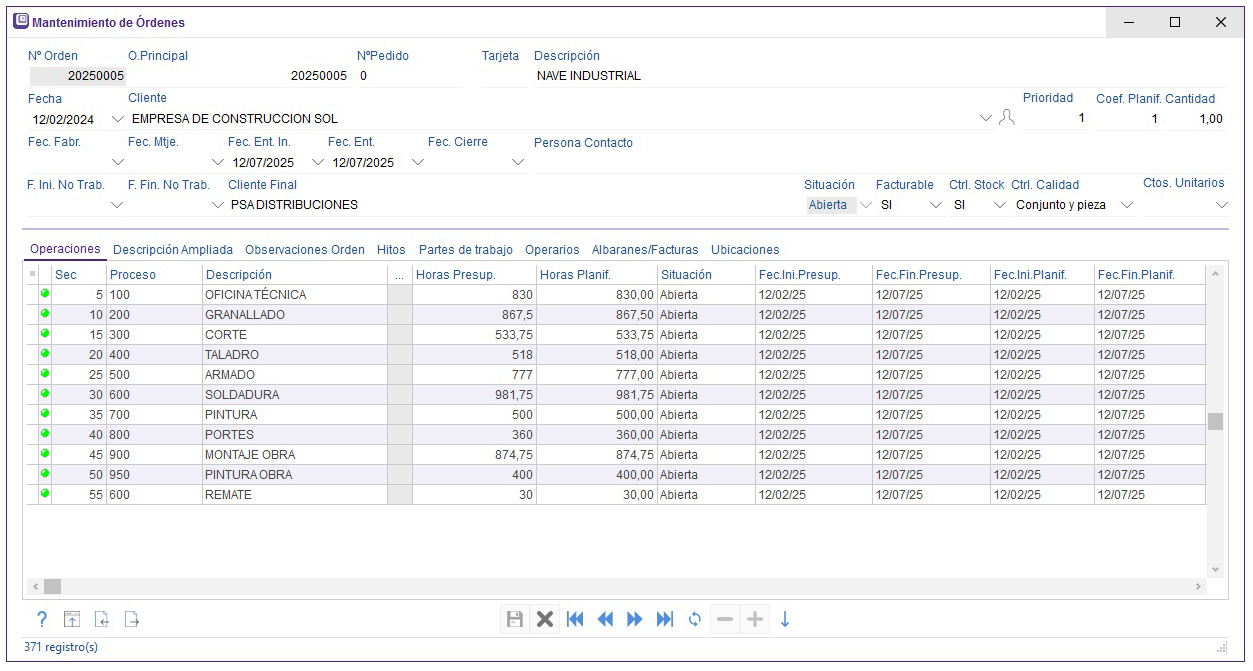Click the person icon next to Cliente

click(x=1006, y=118)
